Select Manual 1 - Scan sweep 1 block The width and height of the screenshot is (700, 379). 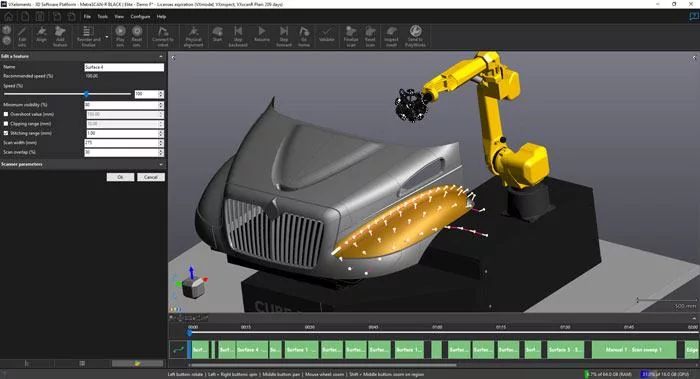point(633,350)
